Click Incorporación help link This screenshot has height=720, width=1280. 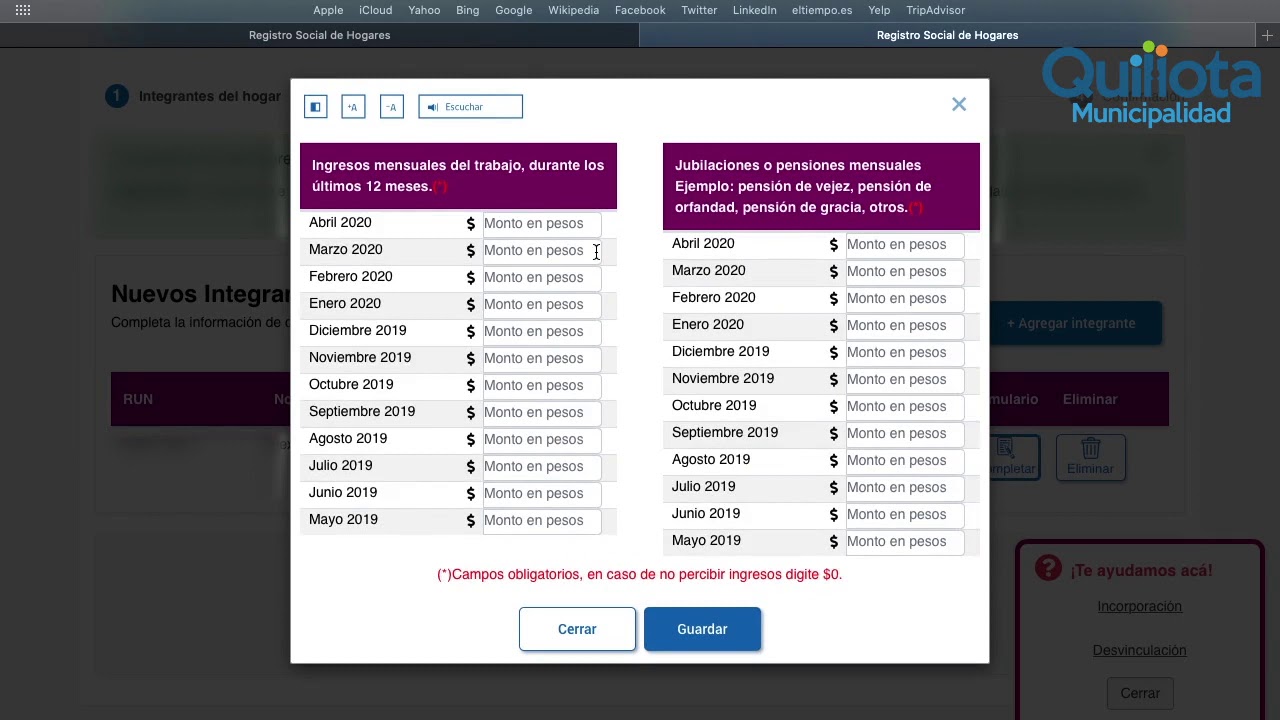tap(1139, 606)
